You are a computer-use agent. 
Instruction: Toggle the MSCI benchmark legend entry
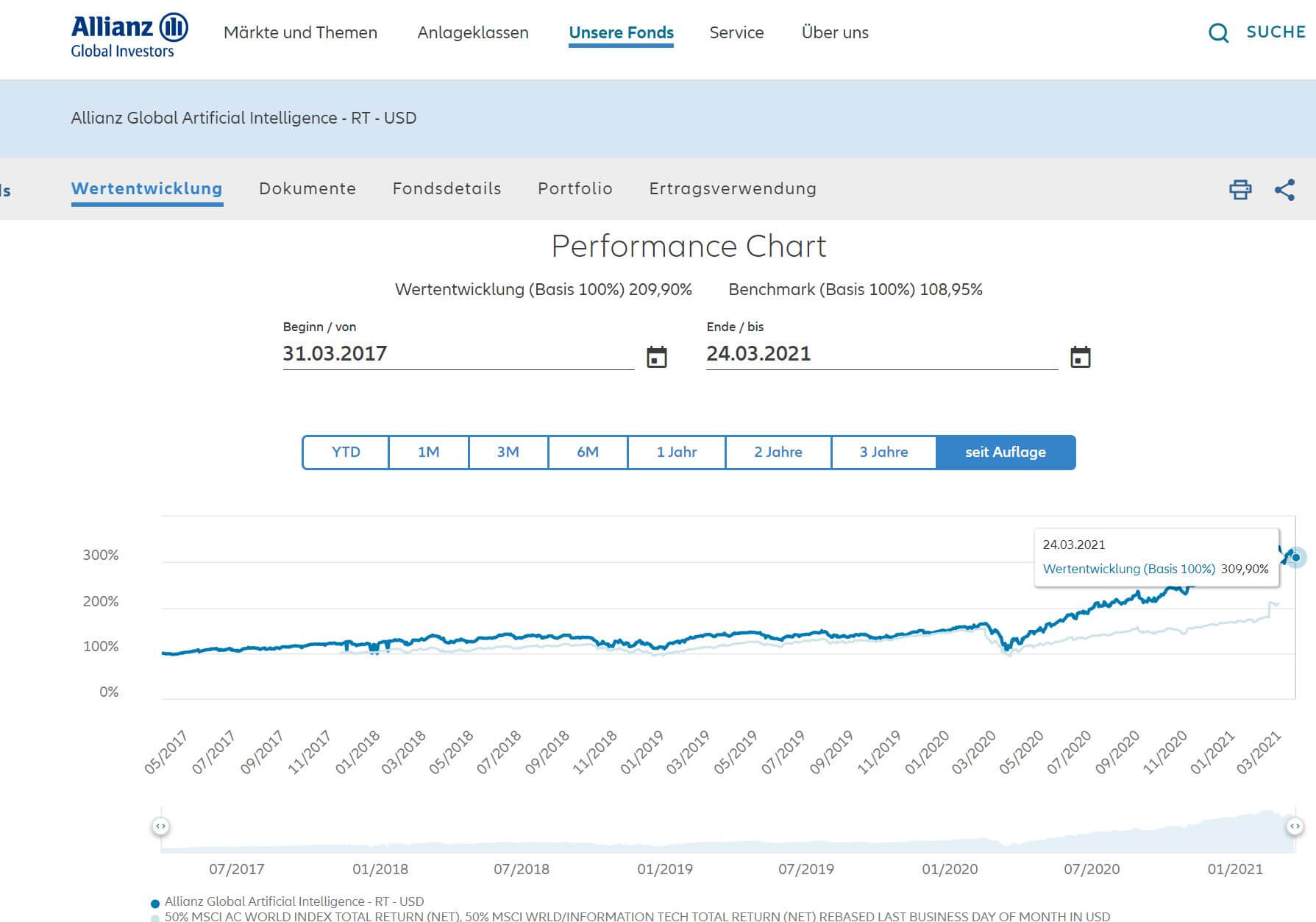pyautogui.click(x=630, y=916)
